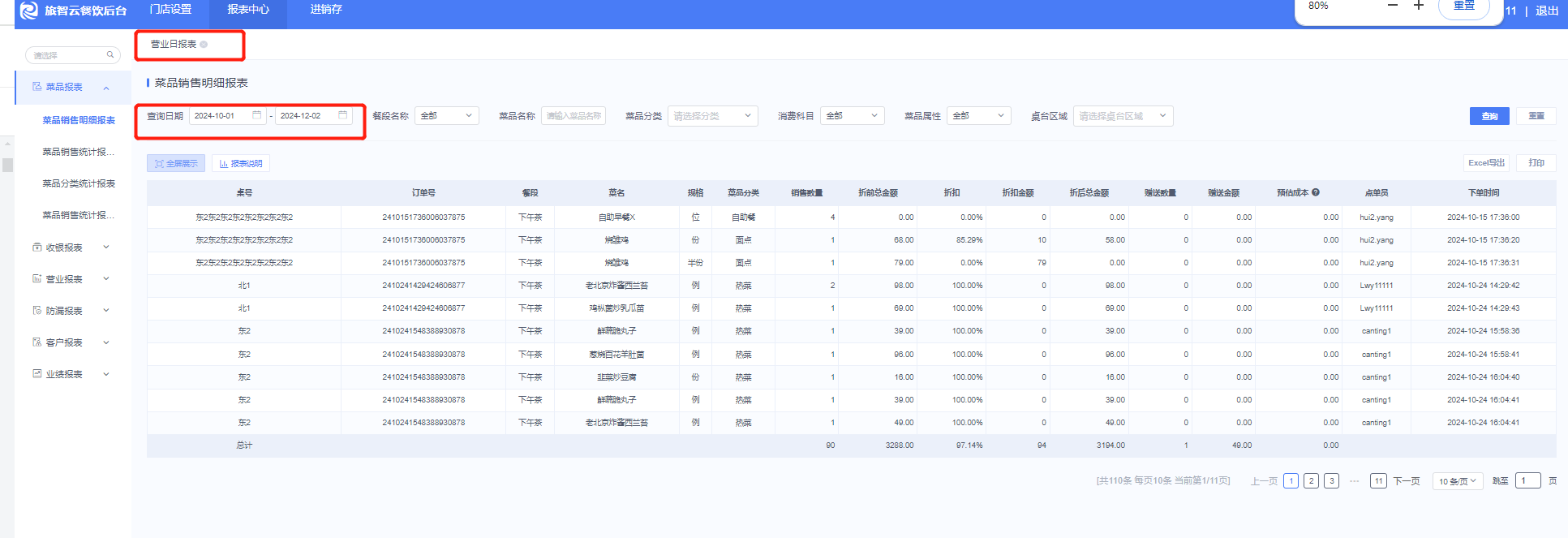Click the pagination ellipsis to jump pages

click(x=1354, y=481)
